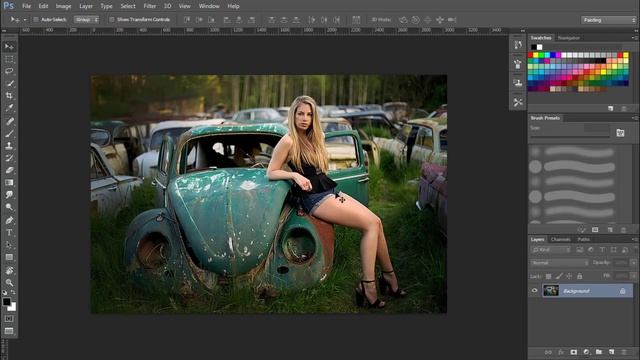Open the Image menu
The height and width of the screenshot is (360, 640).
[x=63, y=6]
